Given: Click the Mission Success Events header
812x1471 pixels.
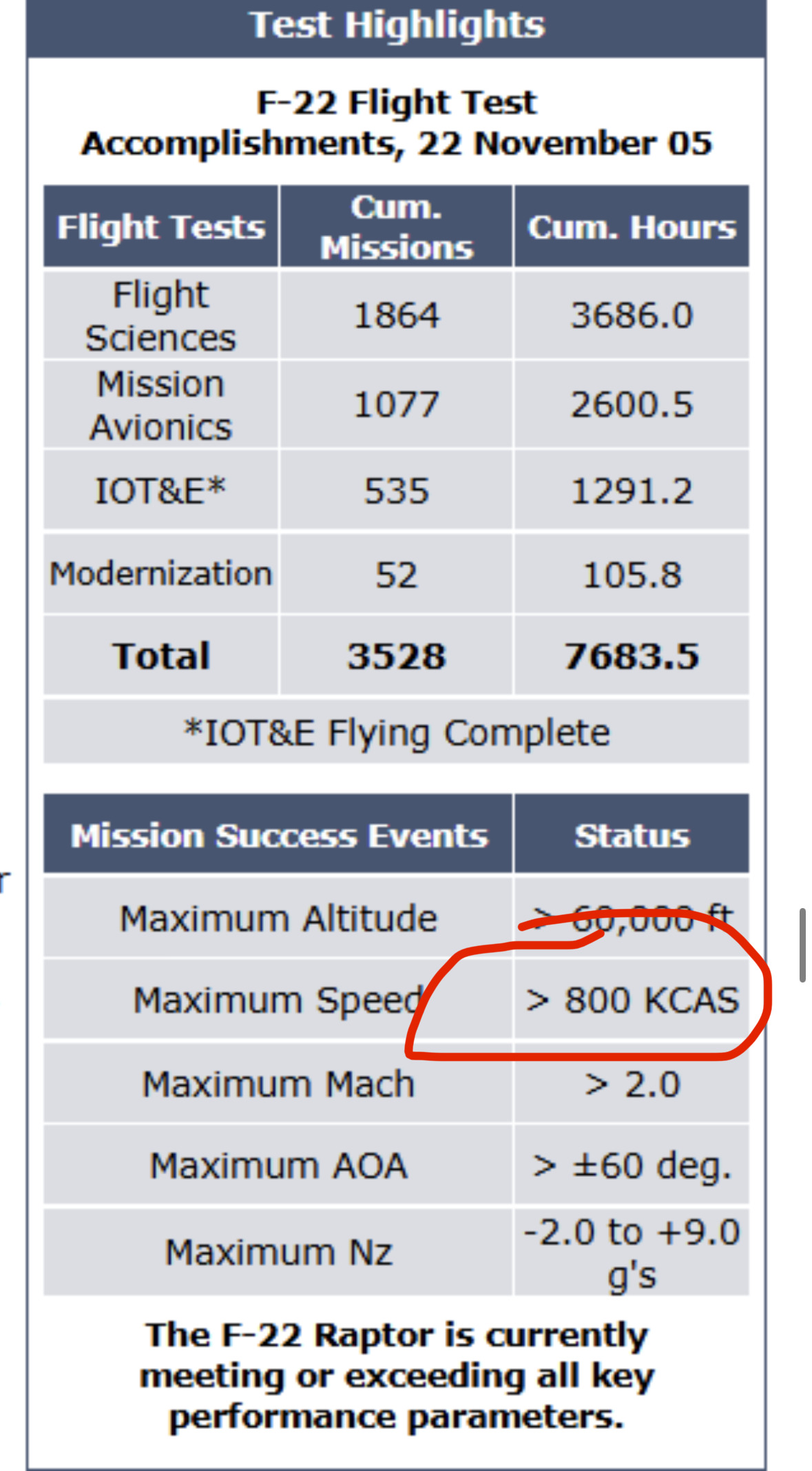Looking at the screenshot, I should [278, 835].
